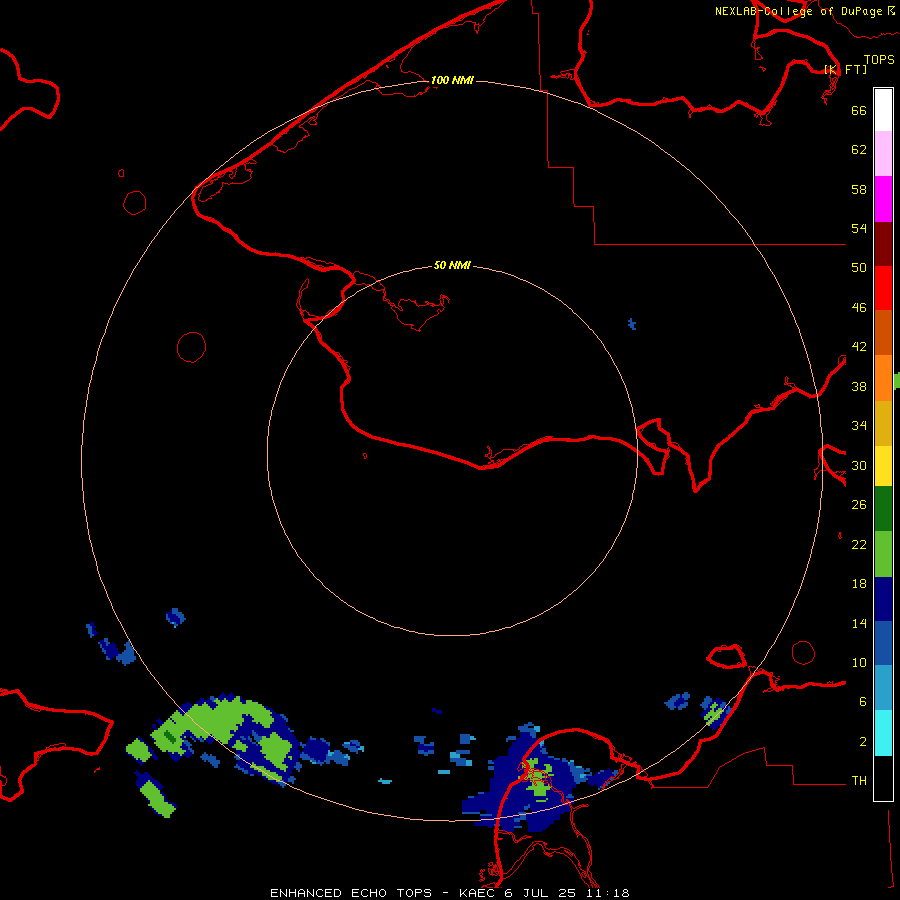Click the "18" legend value
Image resolution: width=900 pixels, height=900 pixels.
[x=859, y=584]
